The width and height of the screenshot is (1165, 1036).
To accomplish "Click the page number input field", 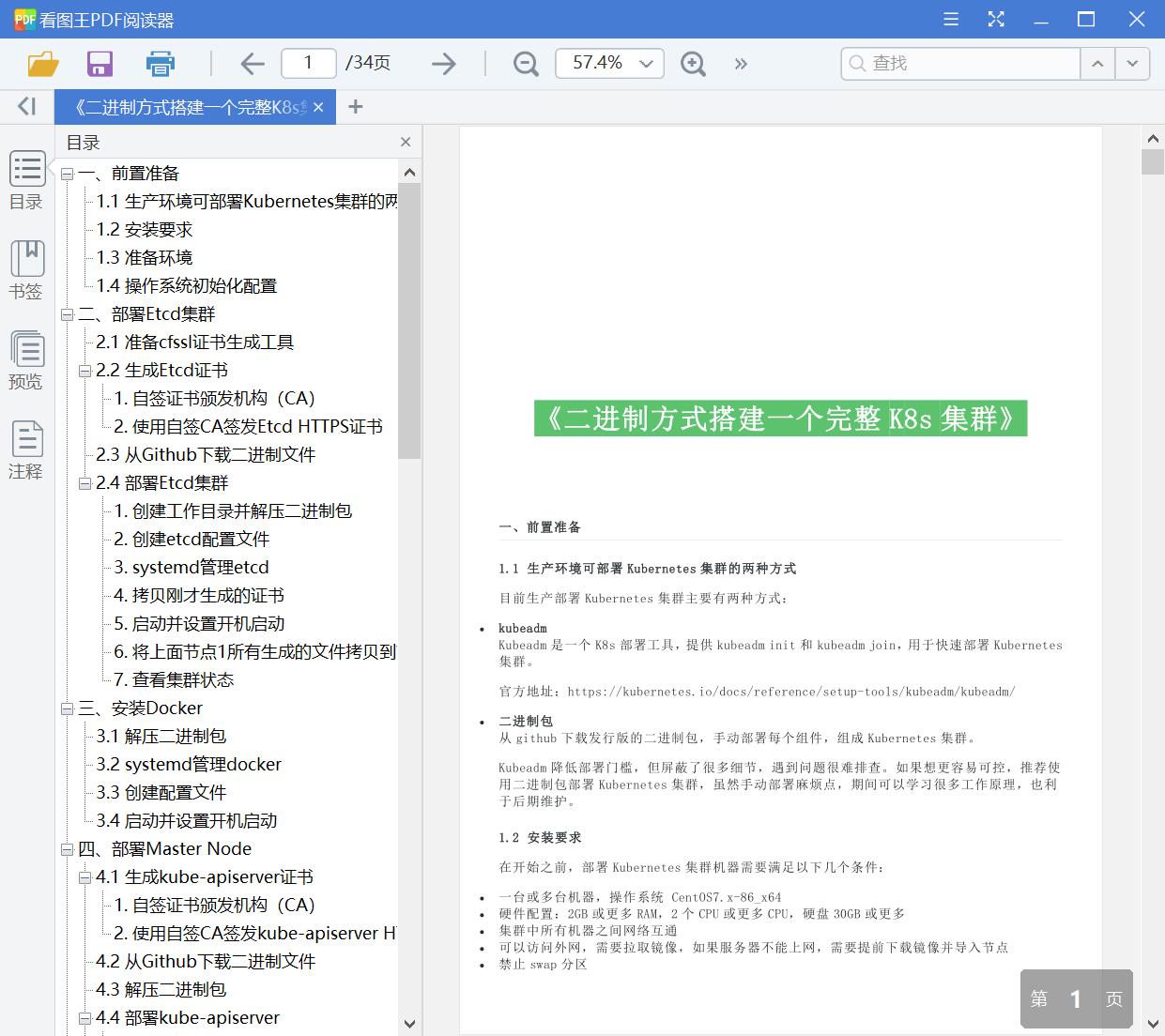I will click(308, 64).
